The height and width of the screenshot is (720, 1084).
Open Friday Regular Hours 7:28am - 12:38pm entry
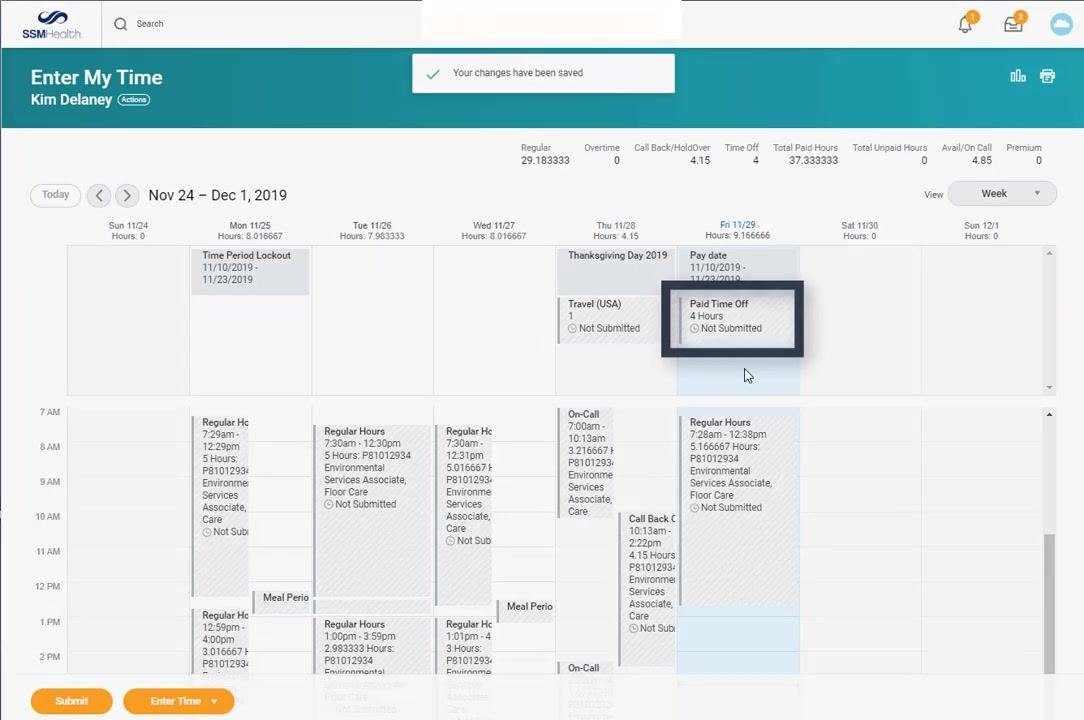738,511
